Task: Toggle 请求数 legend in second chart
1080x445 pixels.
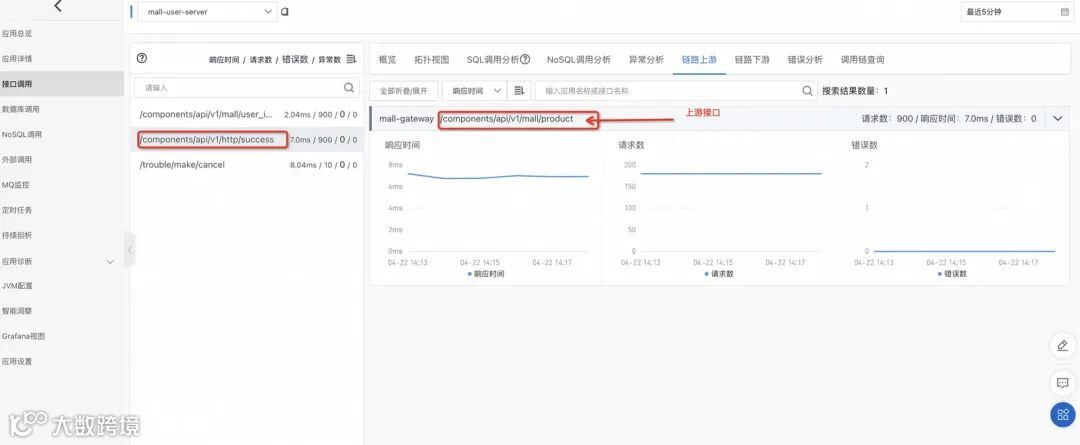Action: click(718, 273)
